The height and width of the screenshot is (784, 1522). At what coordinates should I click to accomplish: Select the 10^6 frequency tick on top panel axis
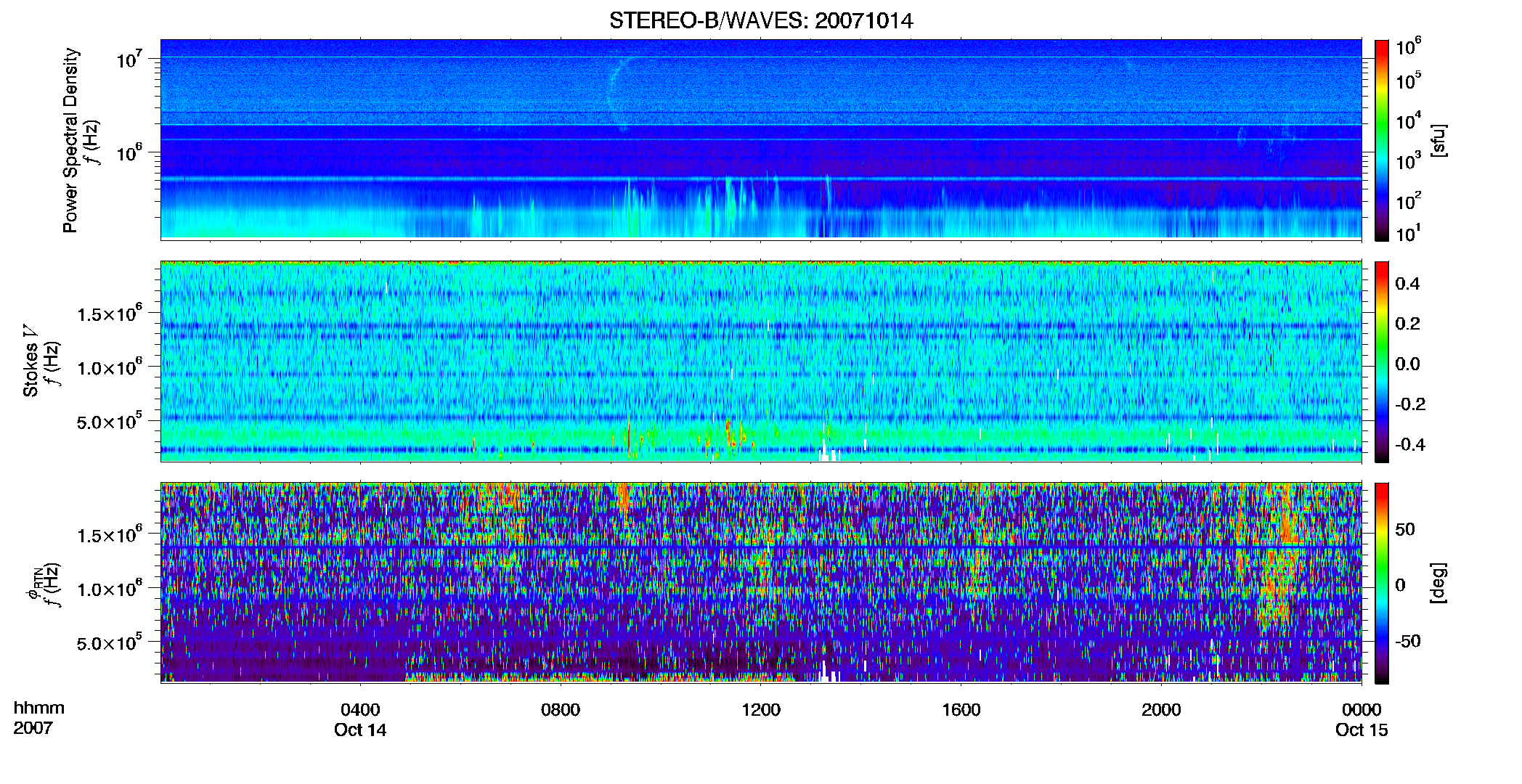tap(129, 152)
